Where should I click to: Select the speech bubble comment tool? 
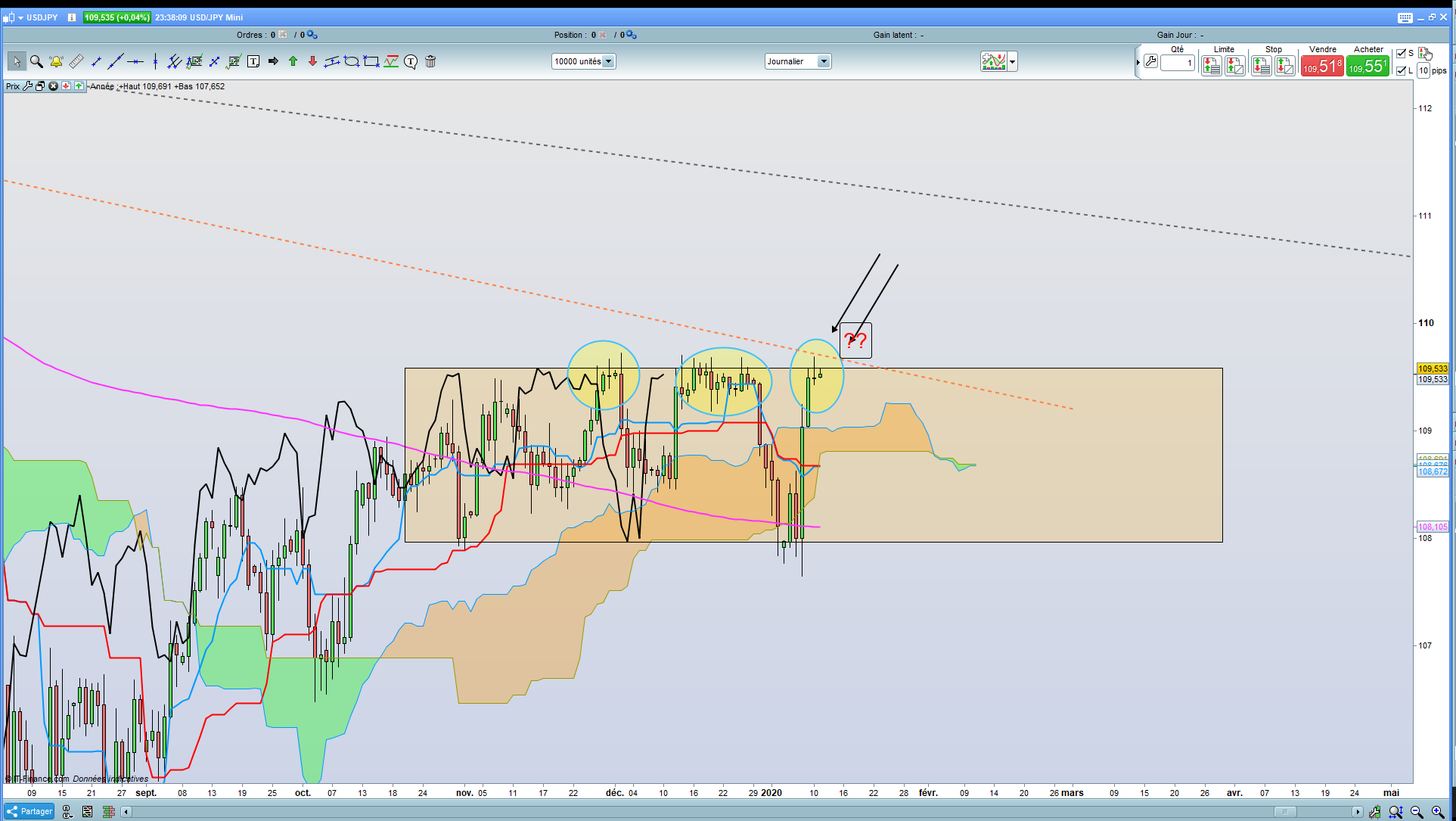coord(411,61)
